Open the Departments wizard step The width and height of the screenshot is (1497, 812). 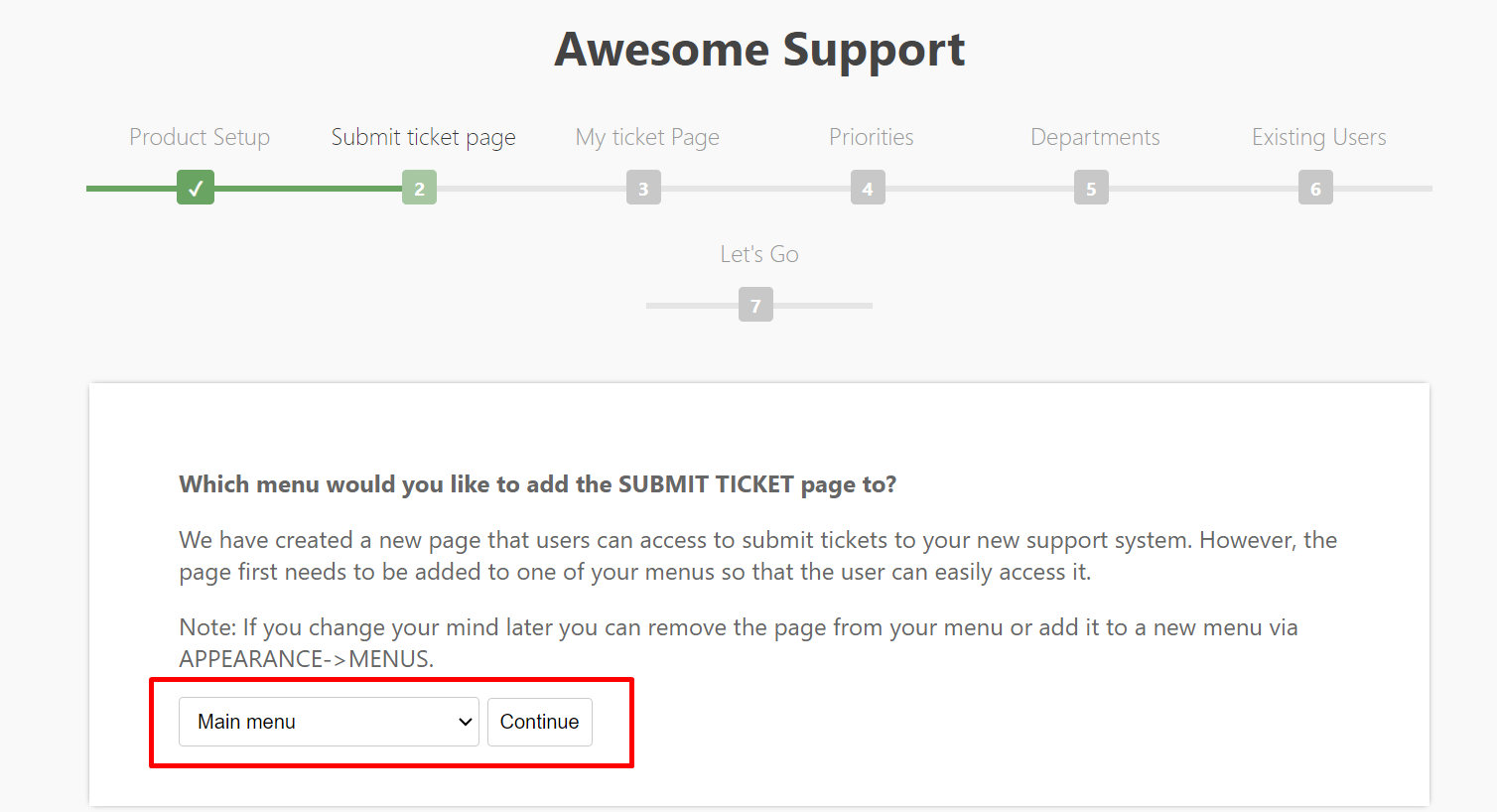click(x=1095, y=137)
